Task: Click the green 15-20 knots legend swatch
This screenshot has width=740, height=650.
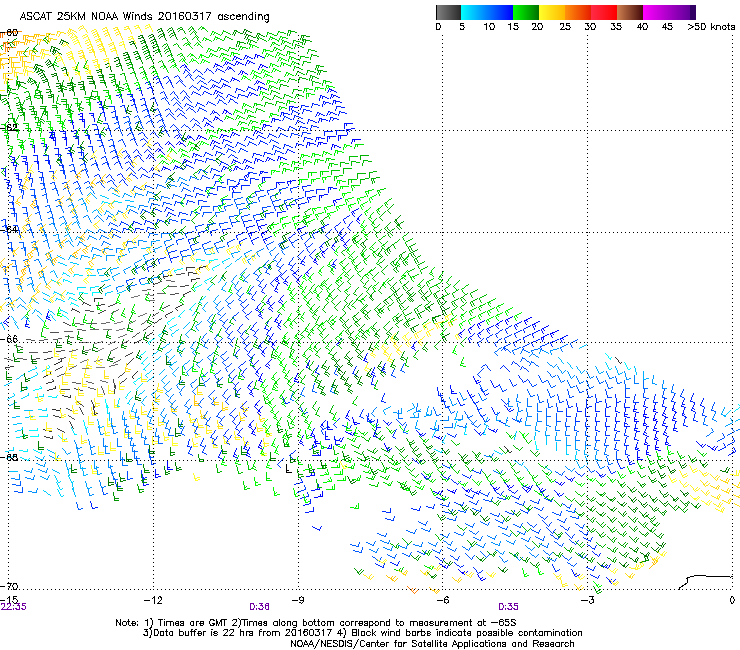Action: tap(526, 12)
